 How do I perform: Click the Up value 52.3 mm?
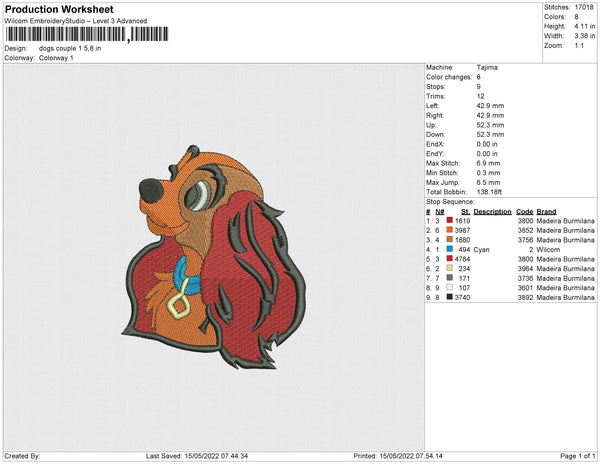click(x=490, y=125)
